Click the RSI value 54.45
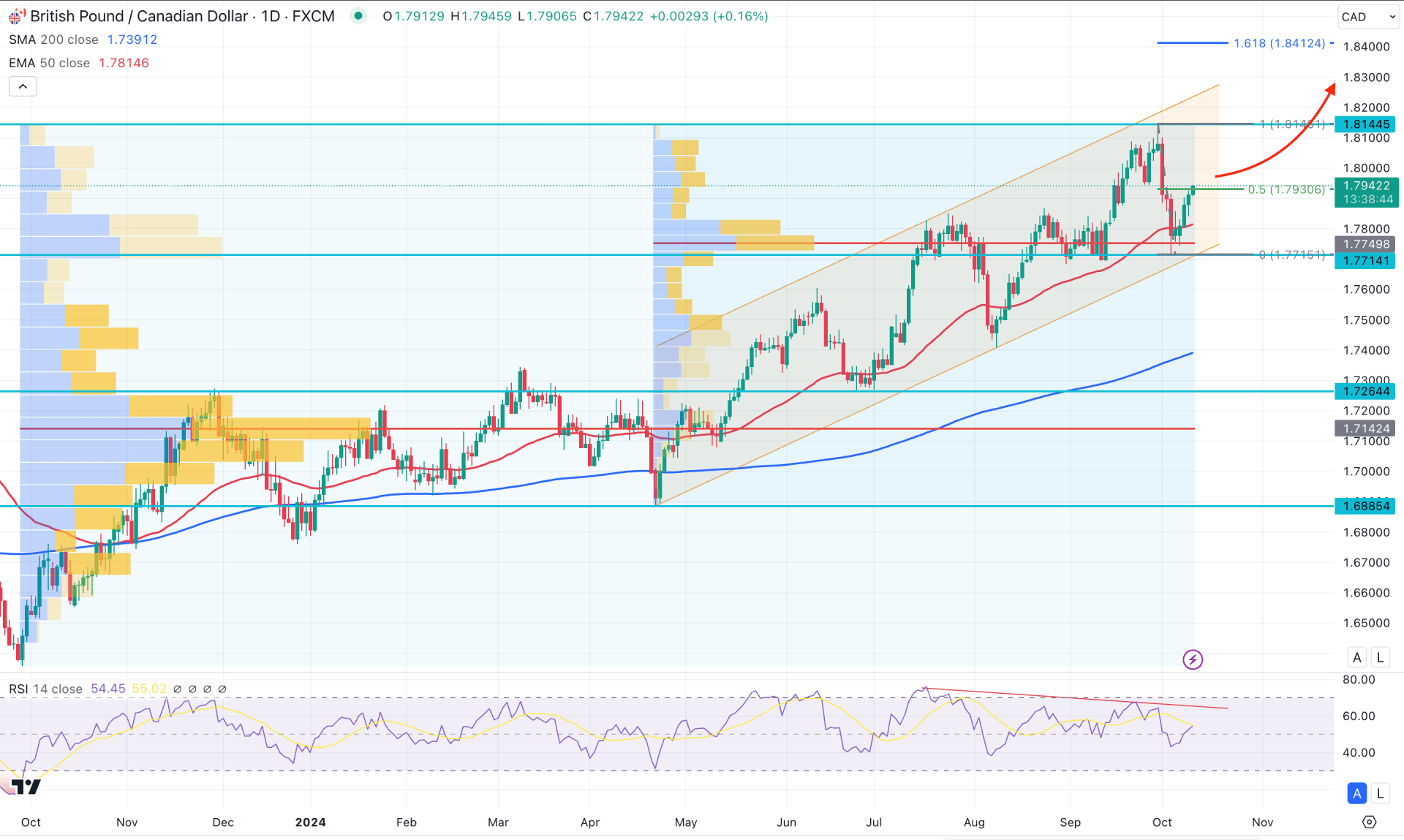The height and width of the screenshot is (840, 1404). point(108,689)
